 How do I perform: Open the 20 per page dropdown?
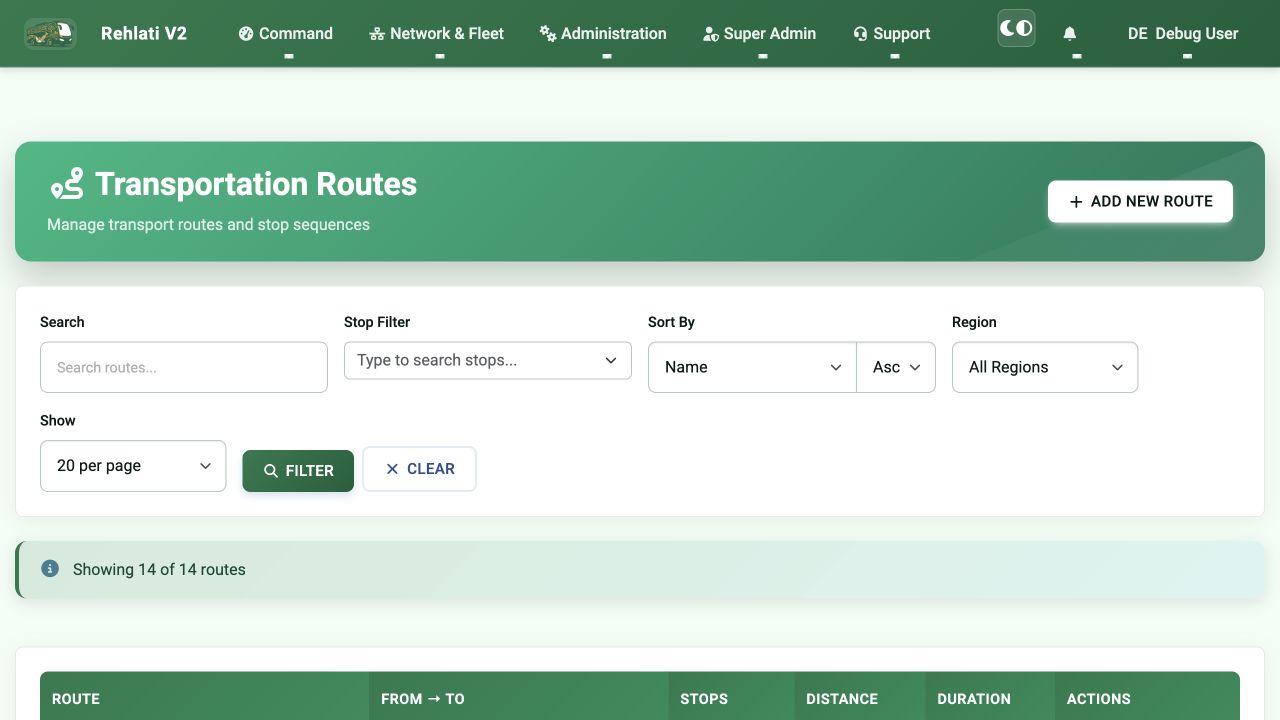click(133, 466)
